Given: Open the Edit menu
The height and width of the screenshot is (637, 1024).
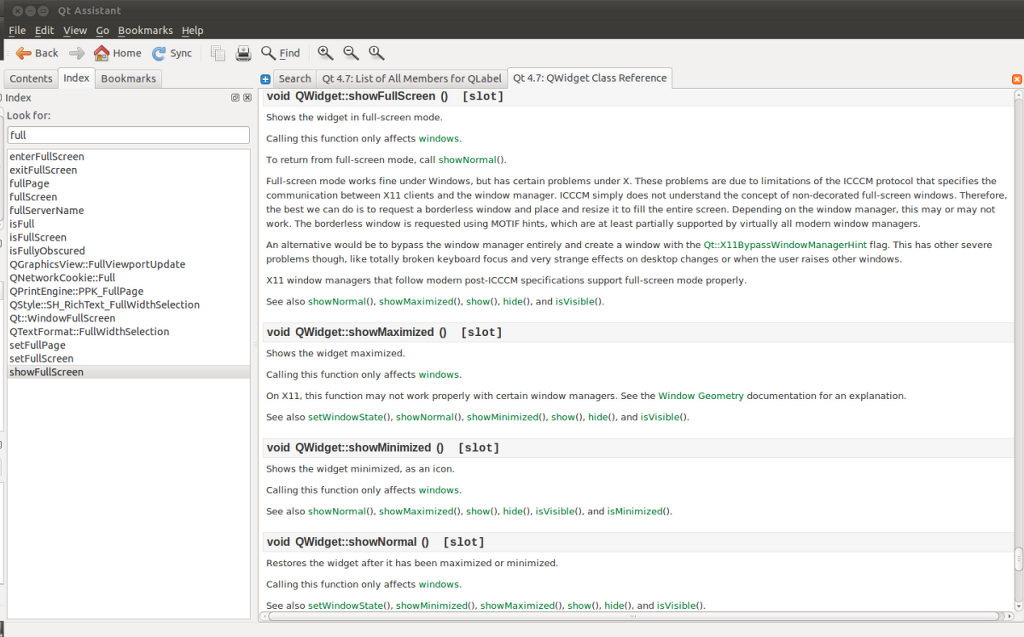Looking at the screenshot, I should click(x=44, y=30).
